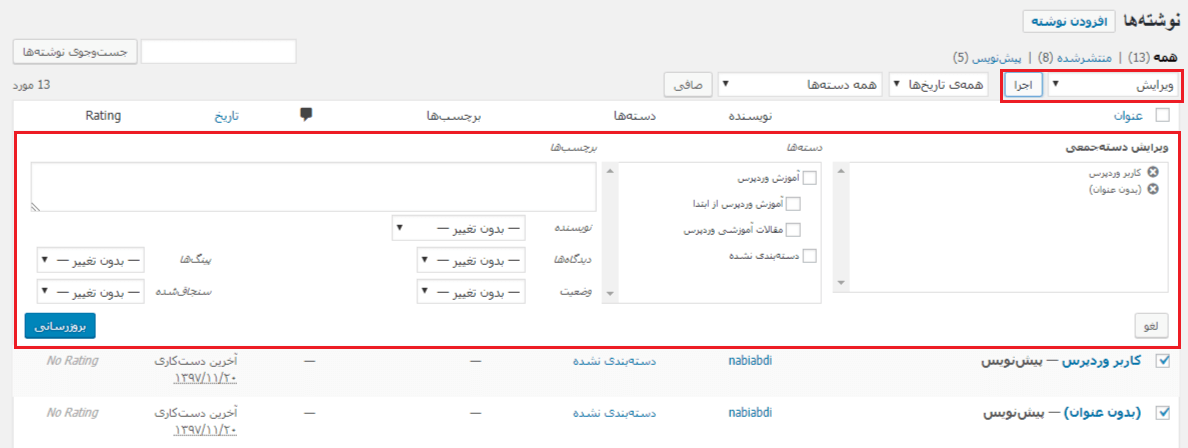Remove (بدون عنوان) from bulk edit list
The image size is (1188, 448).
pos(1154,190)
